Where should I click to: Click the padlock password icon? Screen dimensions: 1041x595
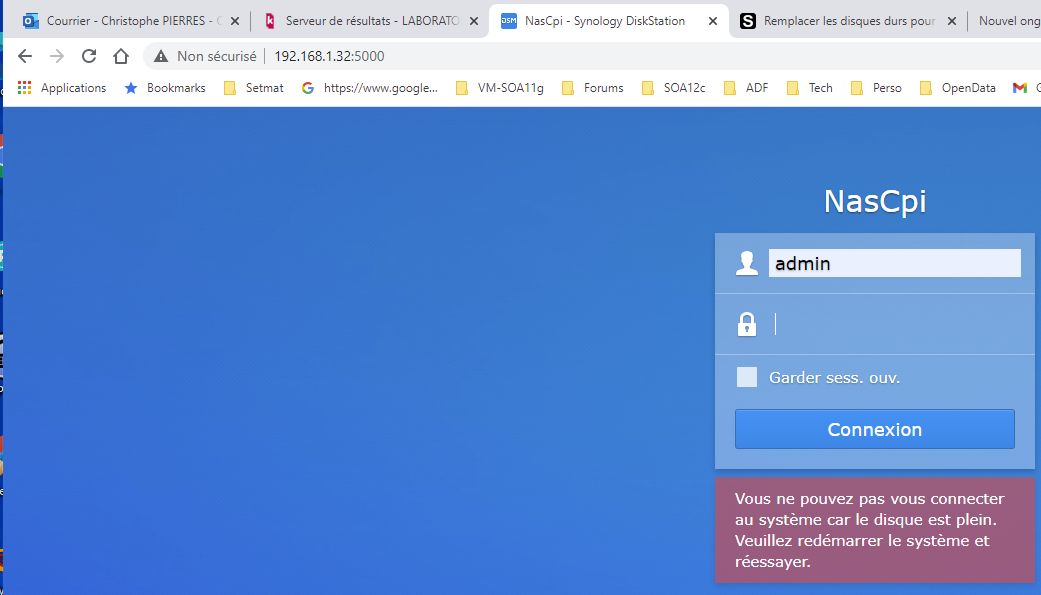(x=747, y=324)
